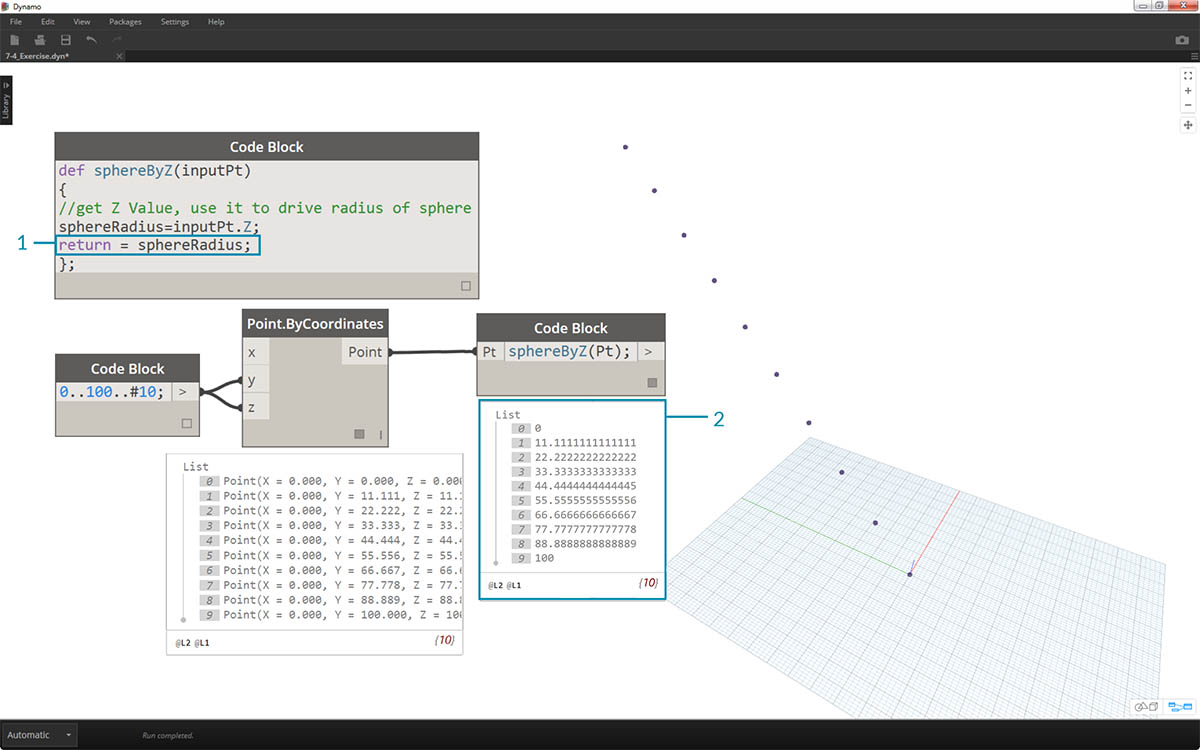Click the Save toolbar icon
Viewport: 1200px width, 750px height.
pyautogui.click(x=66, y=40)
